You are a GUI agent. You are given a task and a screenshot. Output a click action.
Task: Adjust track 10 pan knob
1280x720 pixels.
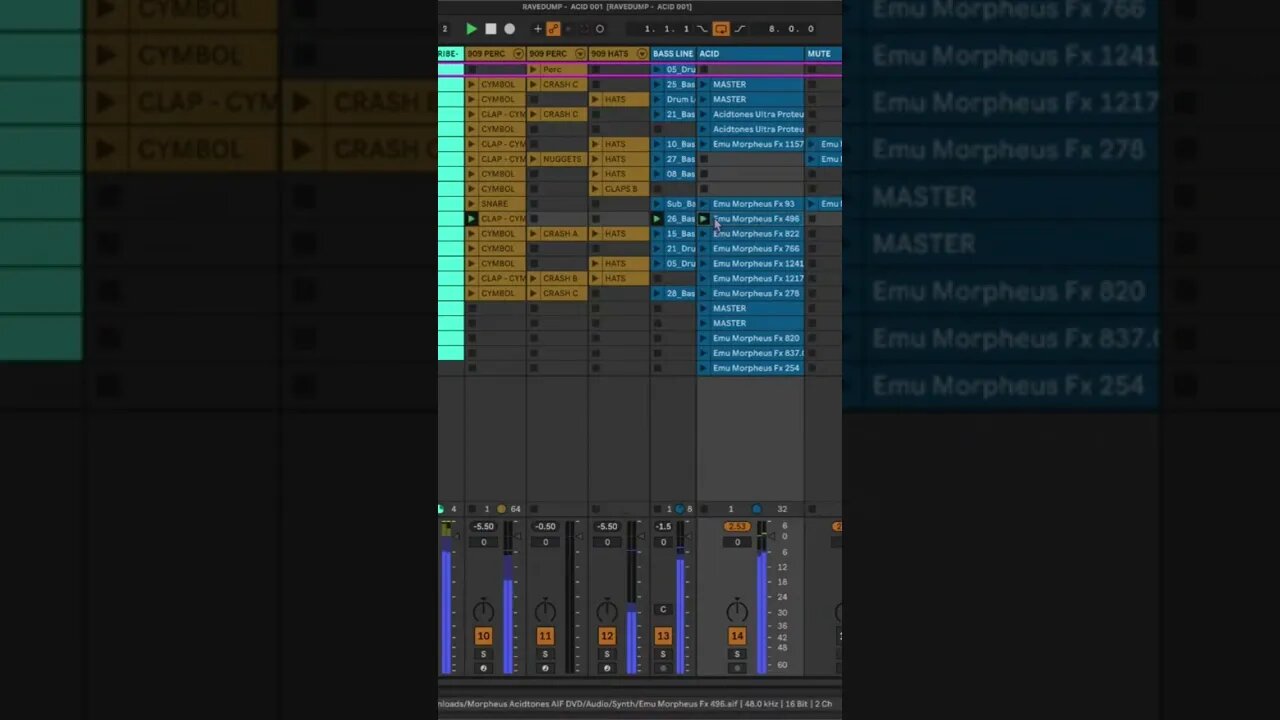[483, 611]
